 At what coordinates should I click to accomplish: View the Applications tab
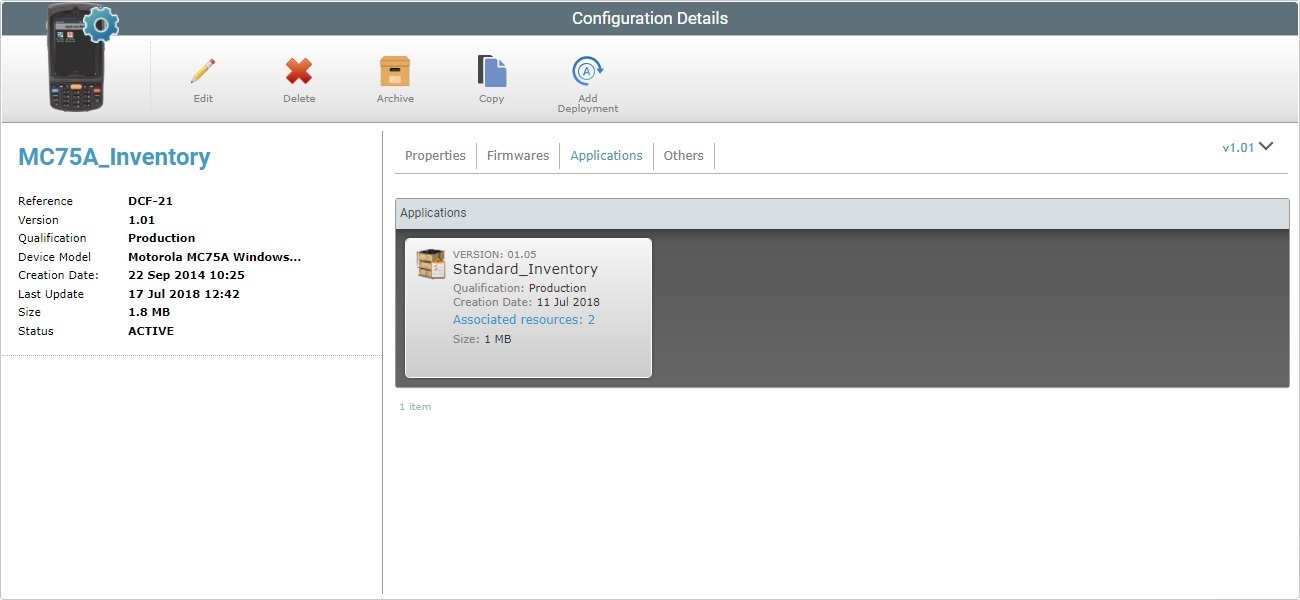coord(606,155)
